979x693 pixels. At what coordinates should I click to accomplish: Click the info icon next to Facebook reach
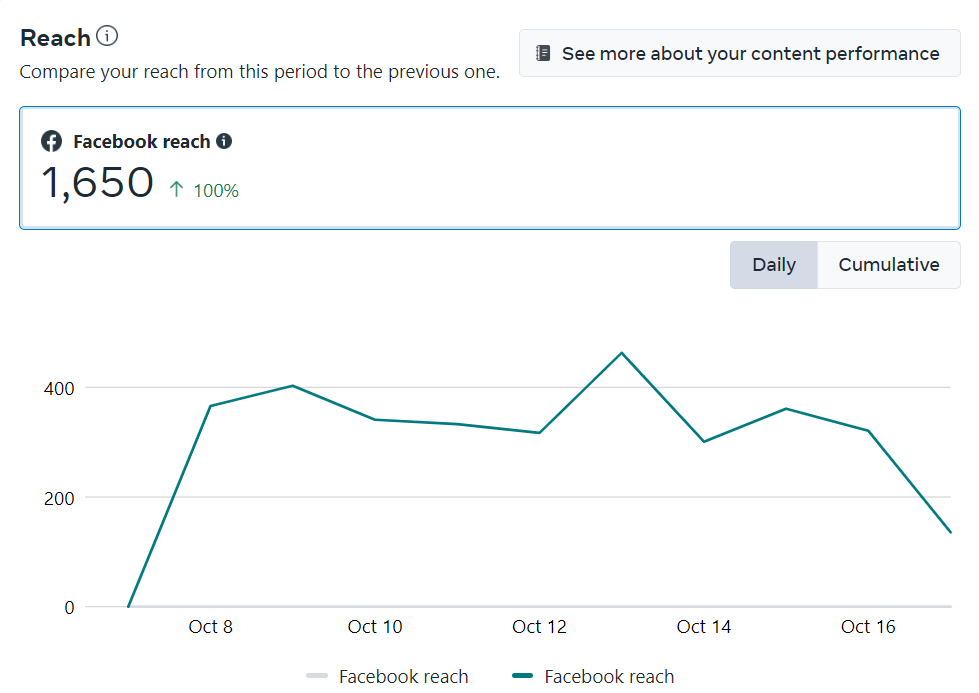tap(224, 141)
